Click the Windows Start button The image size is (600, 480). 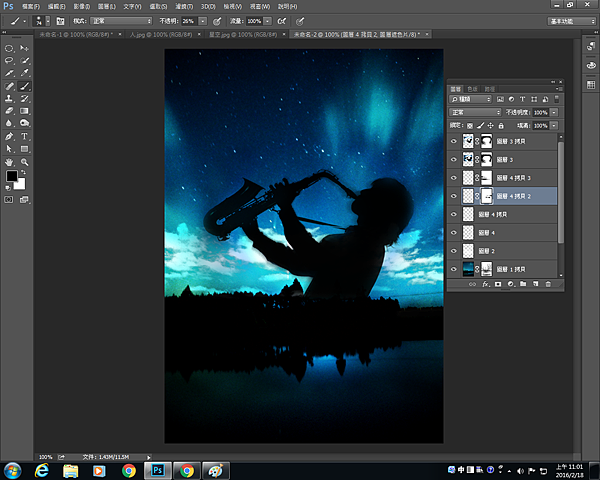pos(14,469)
